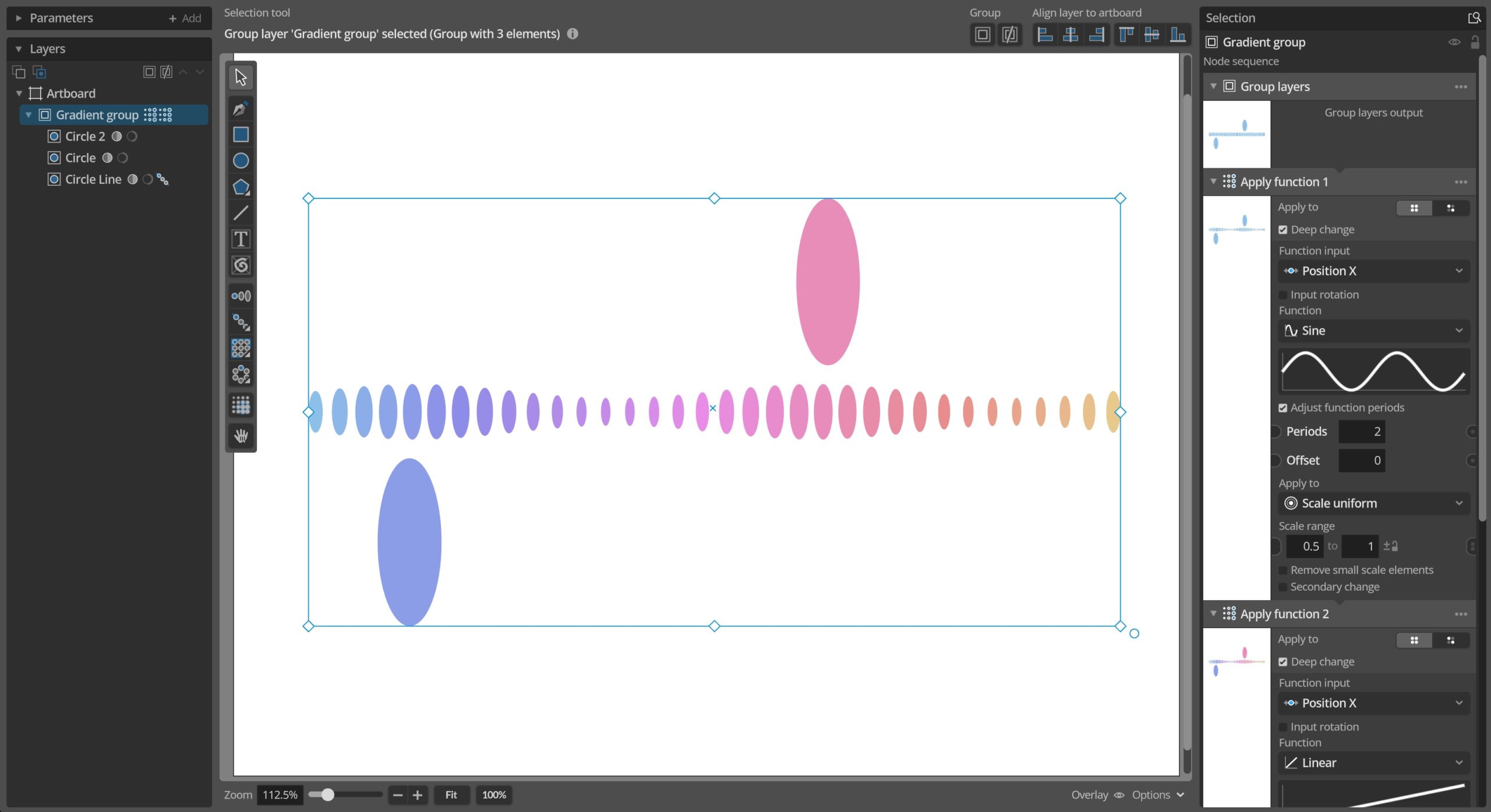Click the Fit zoom button

coord(451,795)
